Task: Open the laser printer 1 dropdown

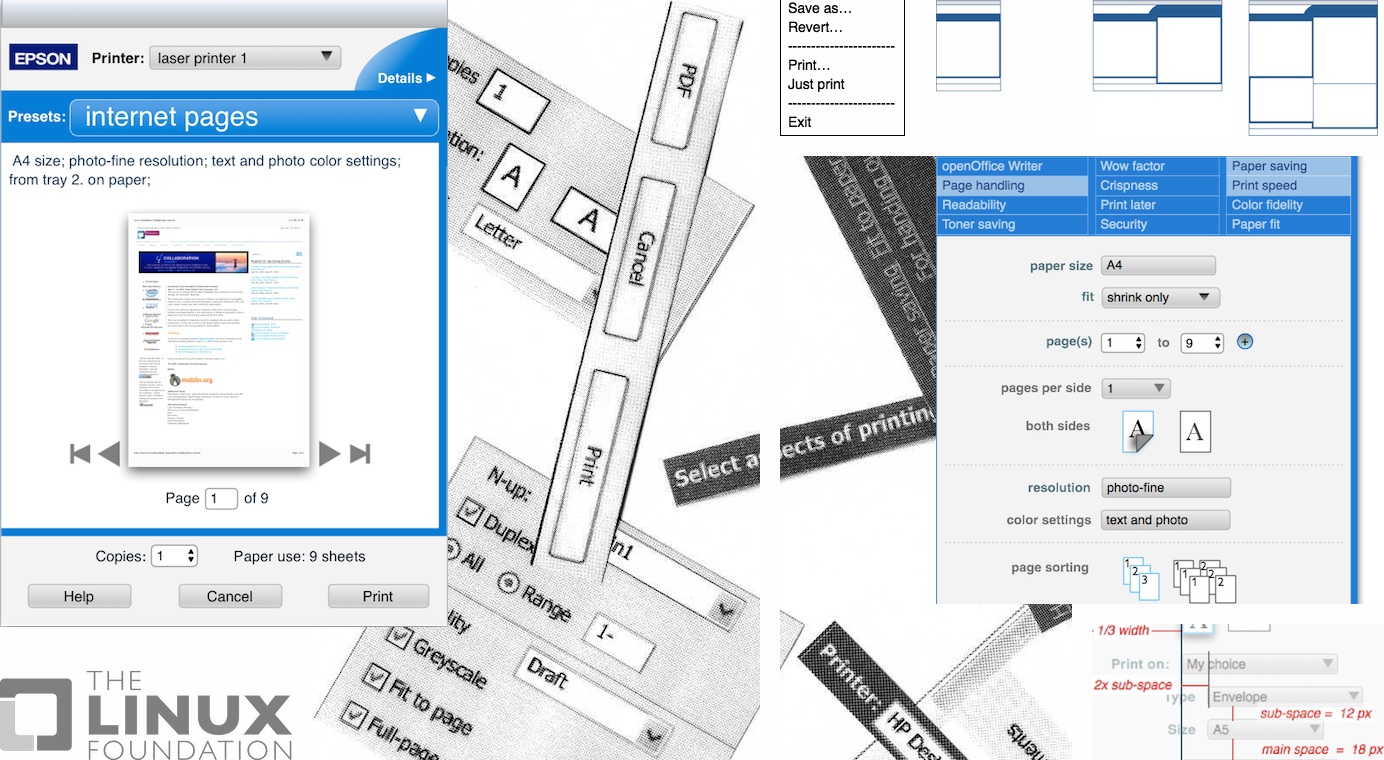Action: [245, 58]
